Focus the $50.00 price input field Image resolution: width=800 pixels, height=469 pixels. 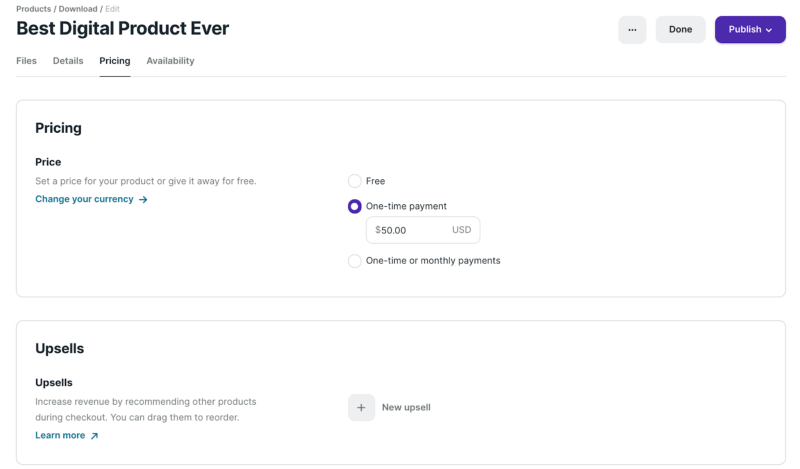tap(412, 230)
